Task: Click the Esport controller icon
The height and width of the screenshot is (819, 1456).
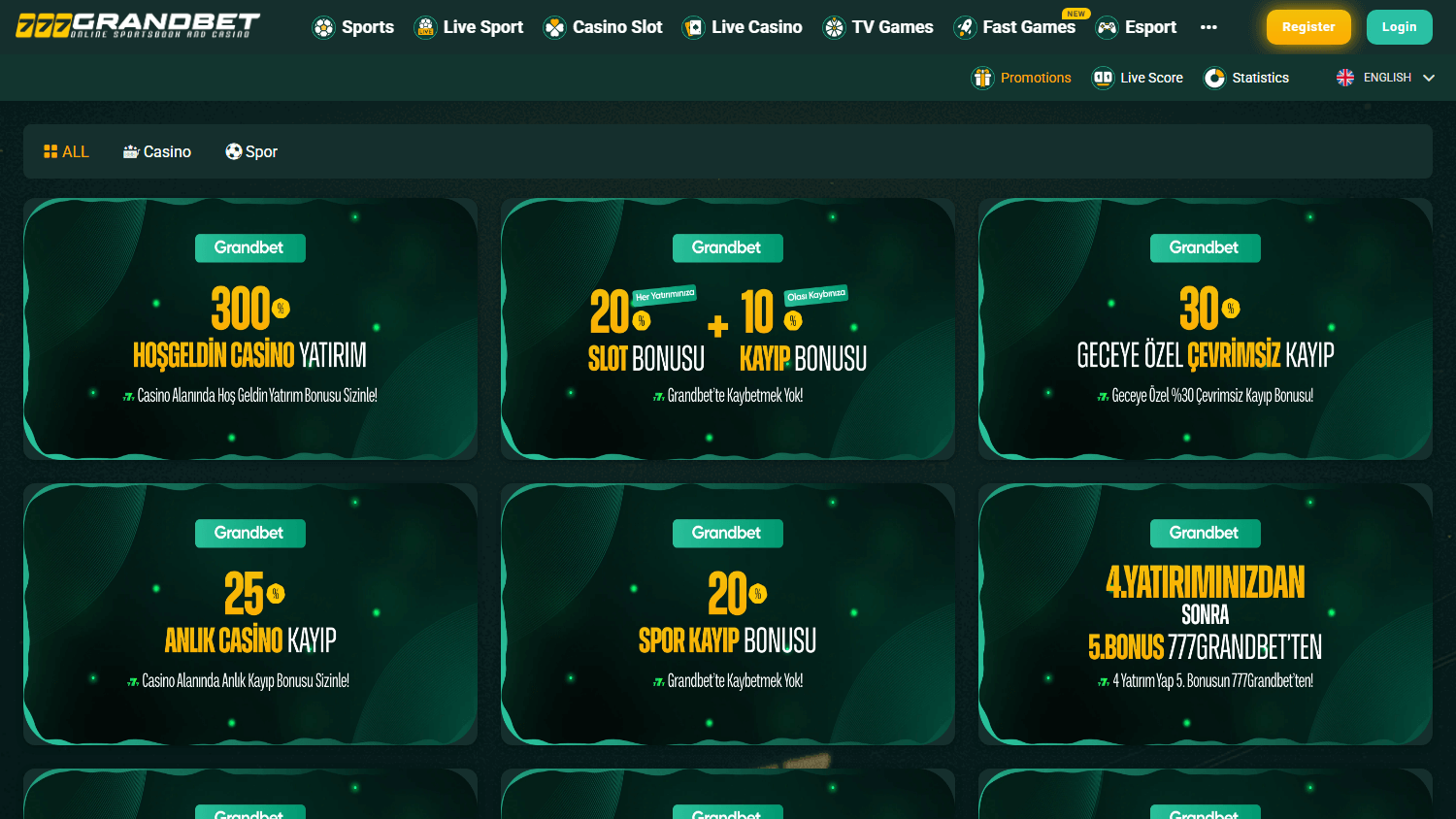Action: click(x=1106, y=27)
